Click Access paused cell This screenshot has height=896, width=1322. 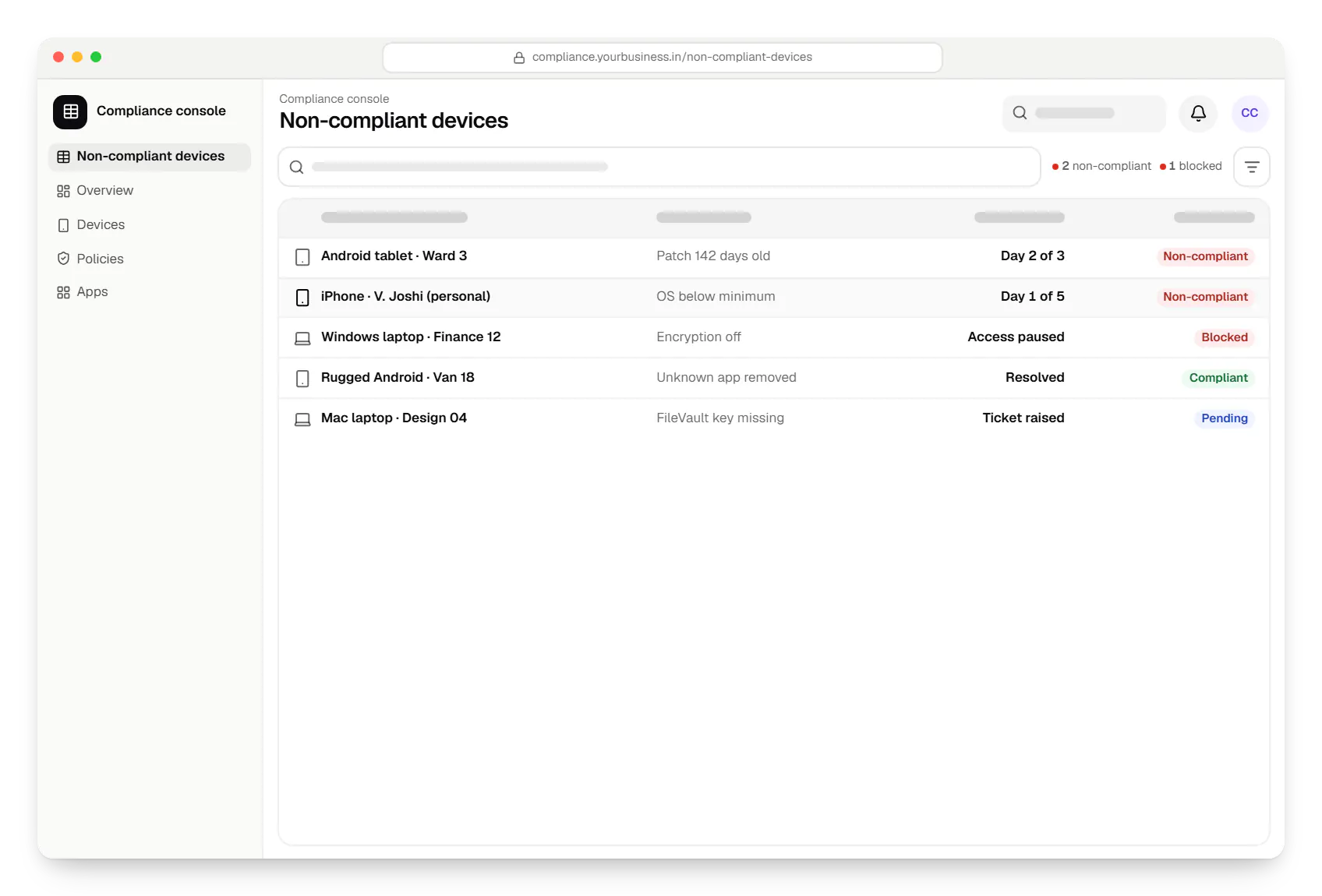pos(1016,337)
